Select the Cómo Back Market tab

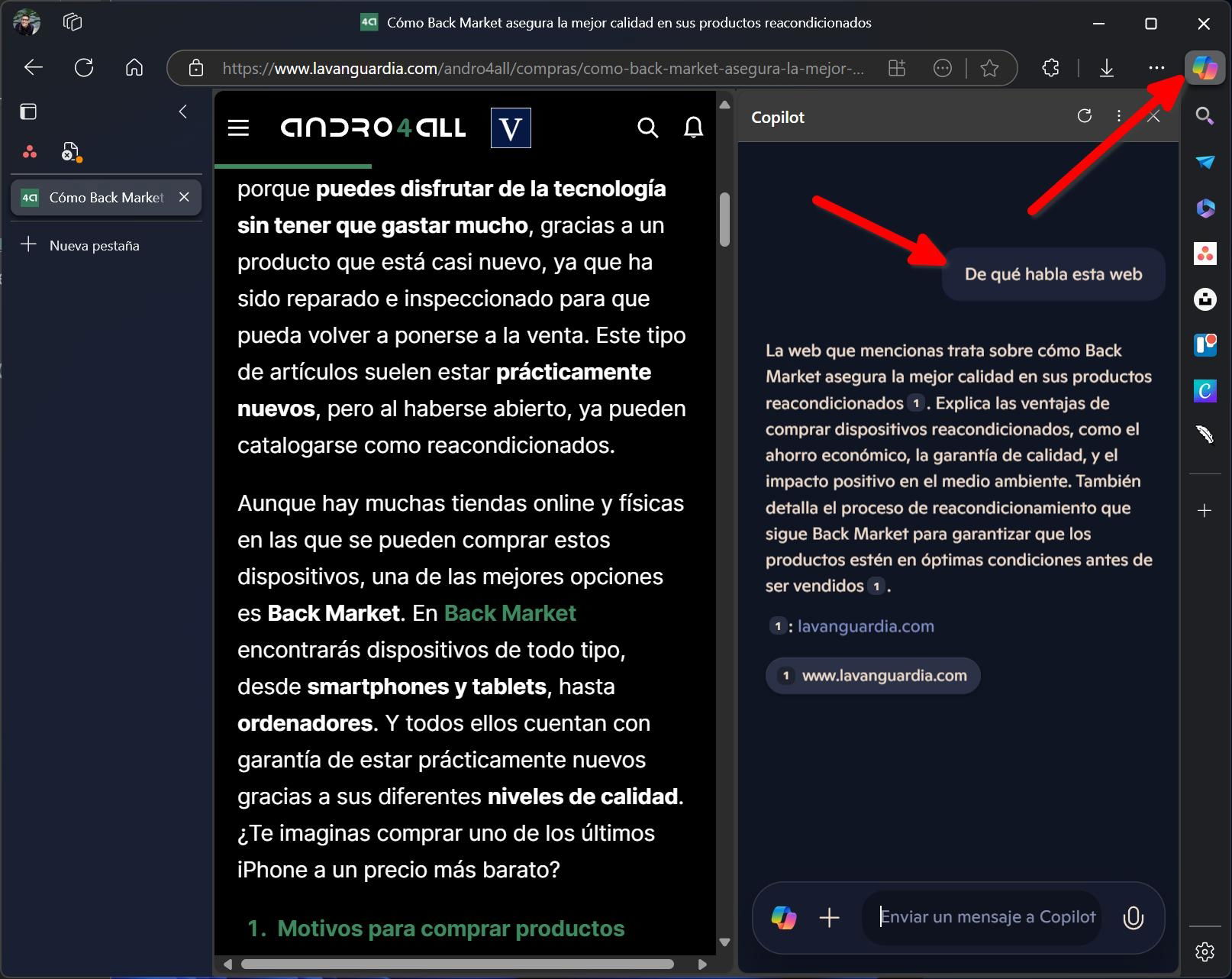(x=106, y=197)
